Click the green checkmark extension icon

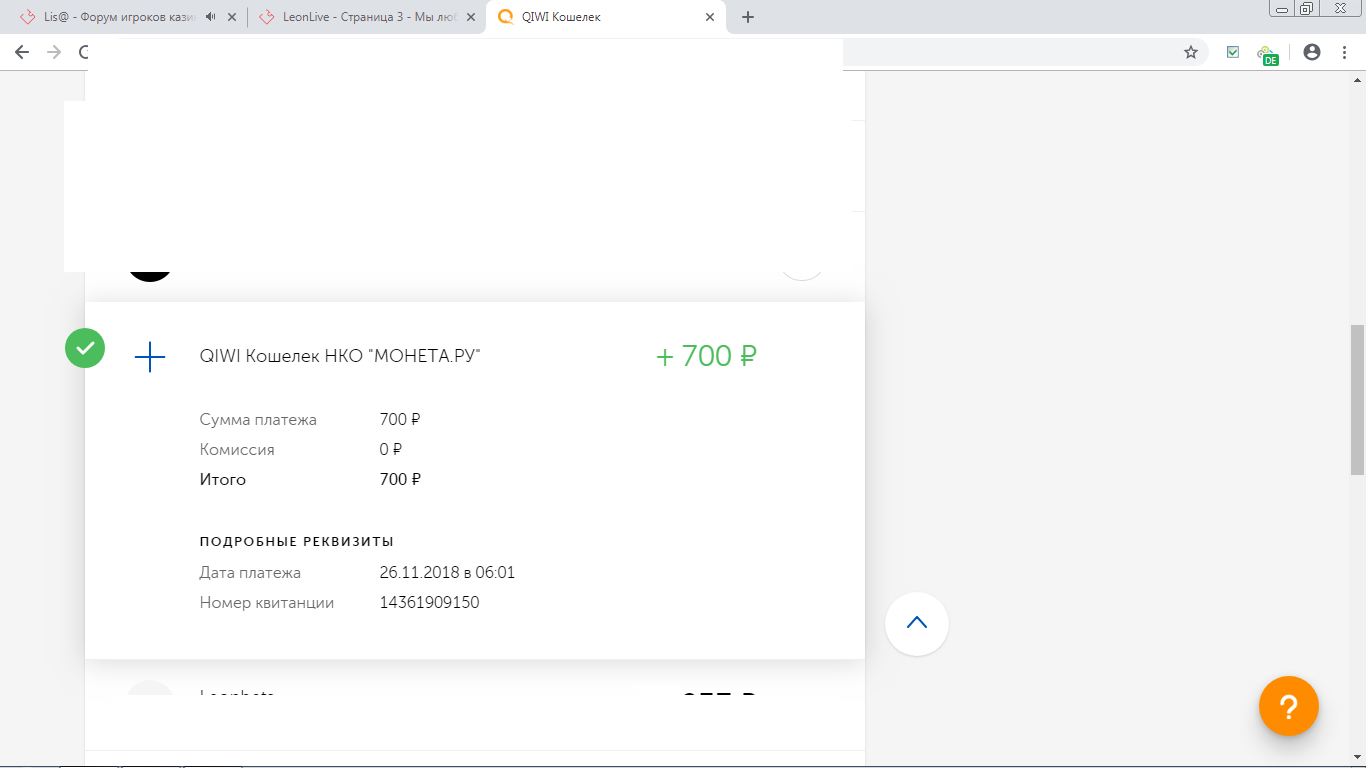1233,52
